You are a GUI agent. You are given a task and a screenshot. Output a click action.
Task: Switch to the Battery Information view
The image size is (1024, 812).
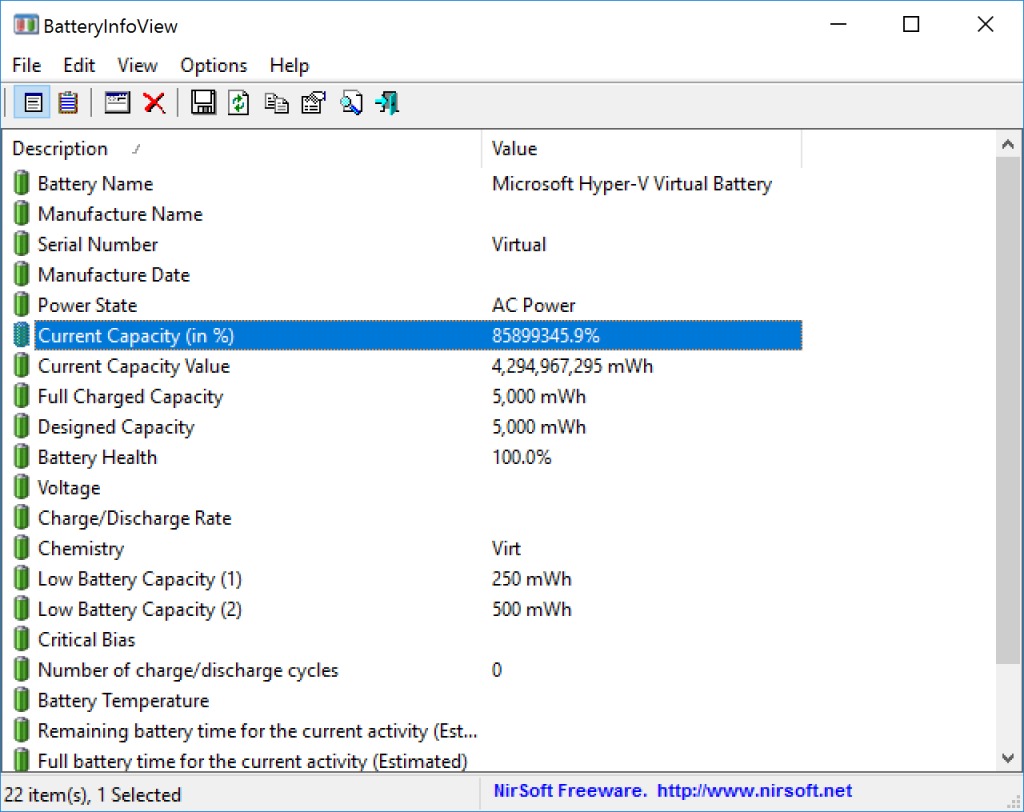tap(31, 101)
